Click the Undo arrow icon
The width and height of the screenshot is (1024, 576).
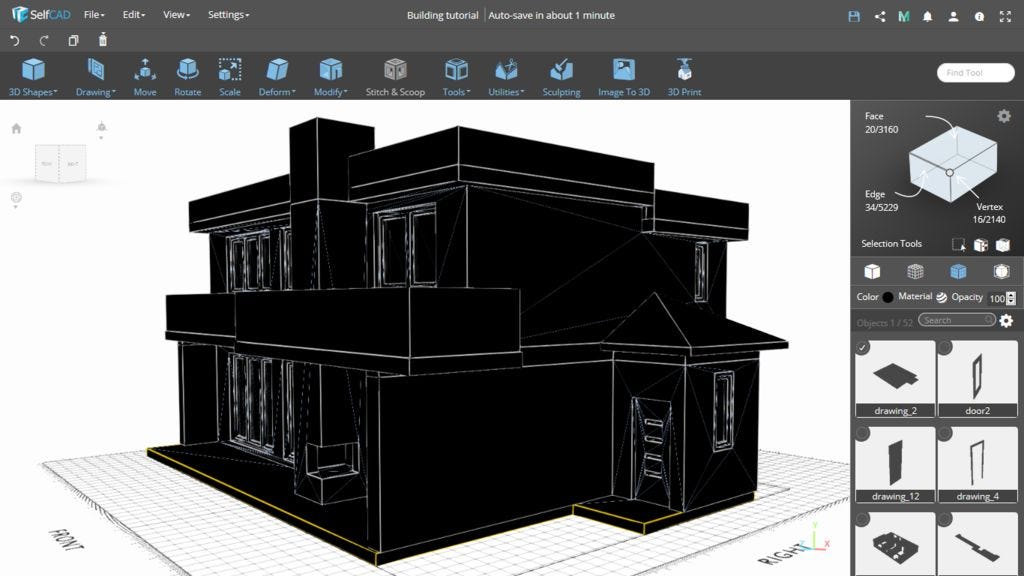click(x=14, y=38)
